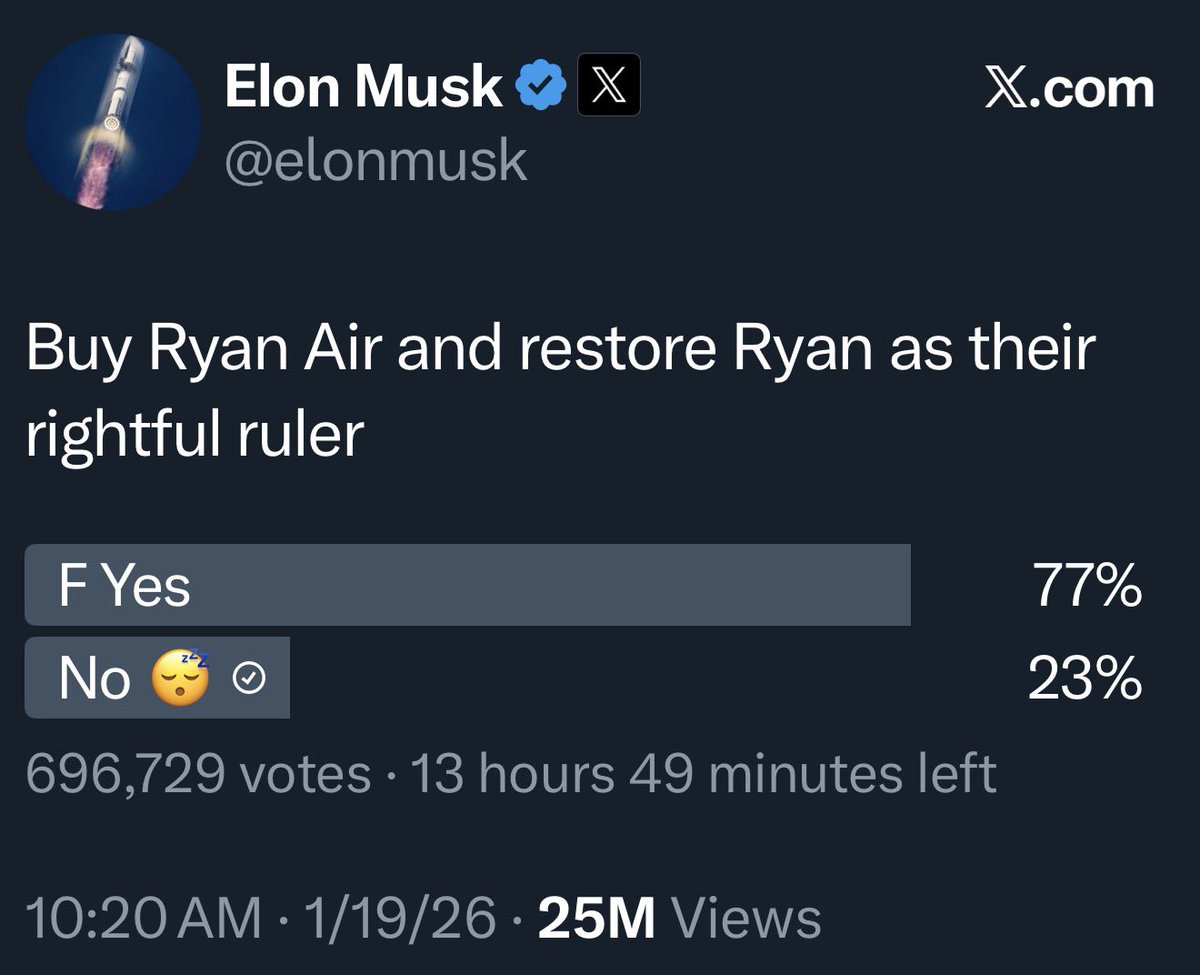Click the 696,729 votes count
The height and width of the screenshot is (975, 1200).
(x=197, y=773)
